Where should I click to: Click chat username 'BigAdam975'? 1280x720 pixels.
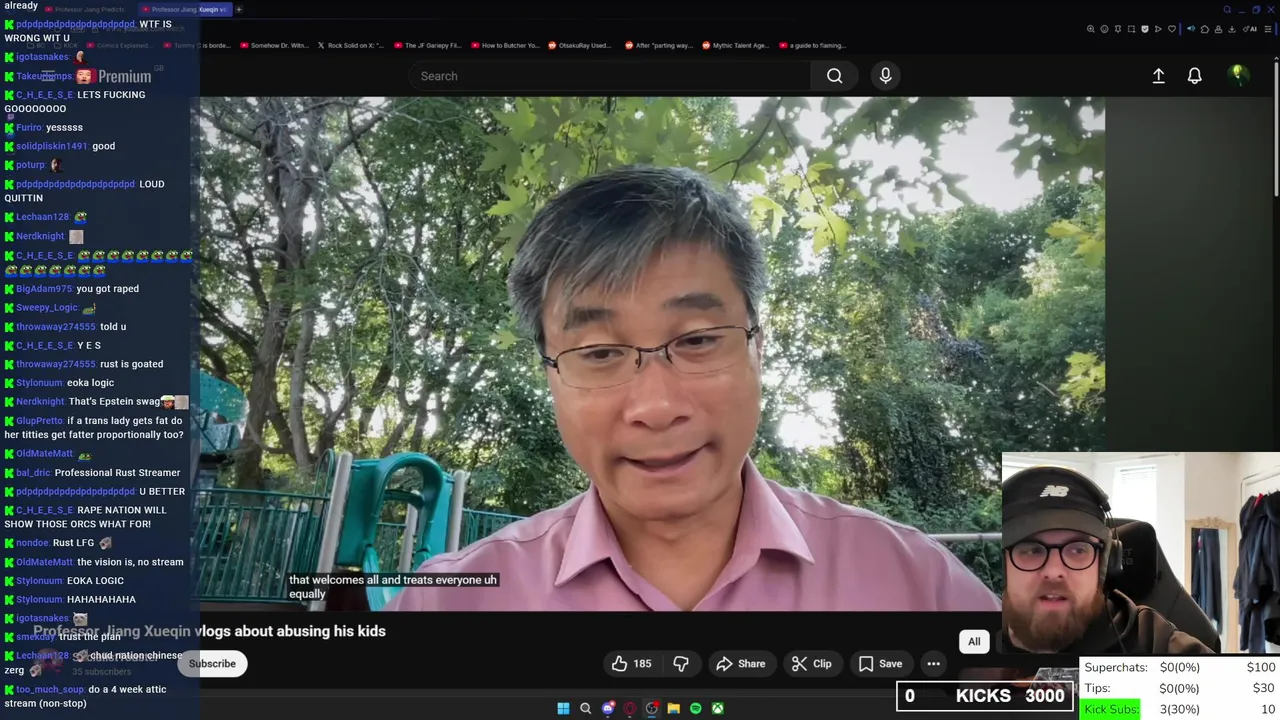click(x=44, y=289)
